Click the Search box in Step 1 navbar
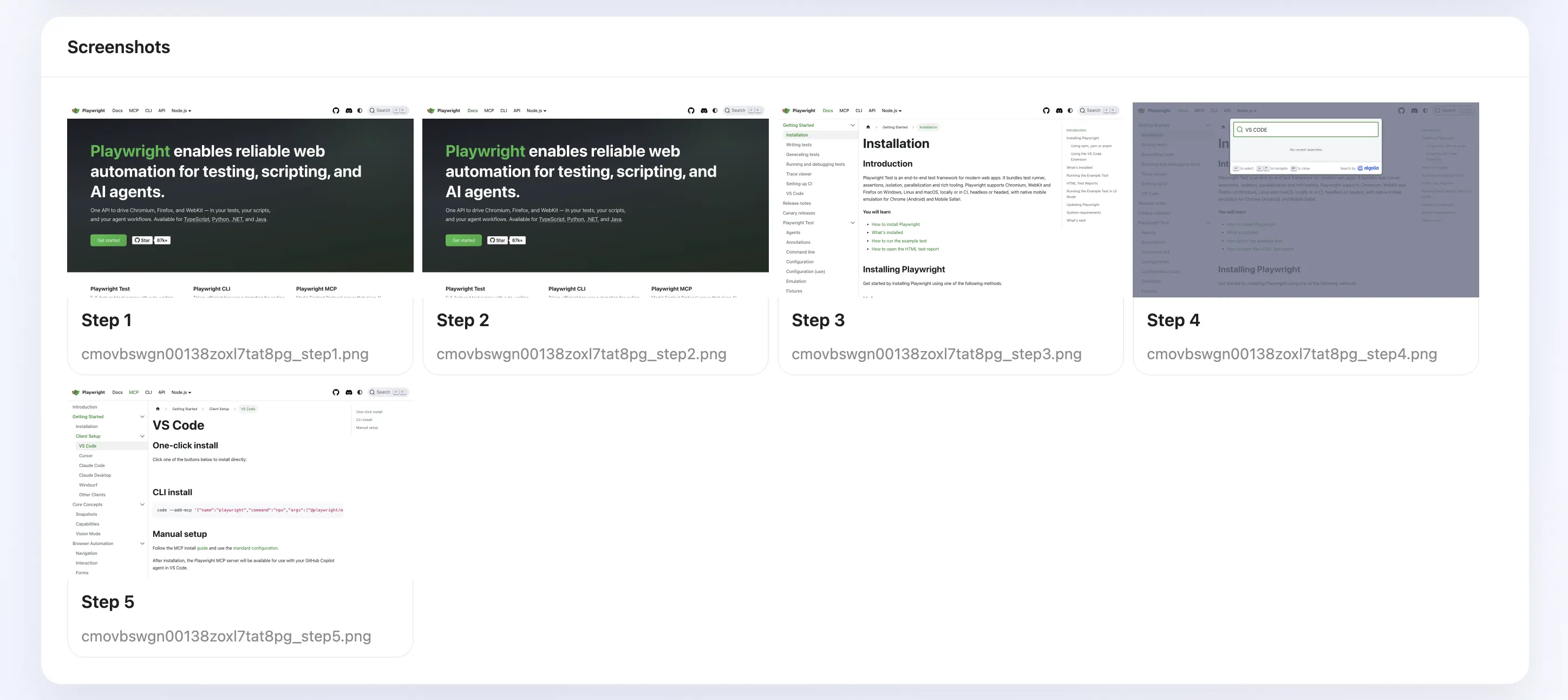The image size is (1568, 700). [x=388, y=111]
